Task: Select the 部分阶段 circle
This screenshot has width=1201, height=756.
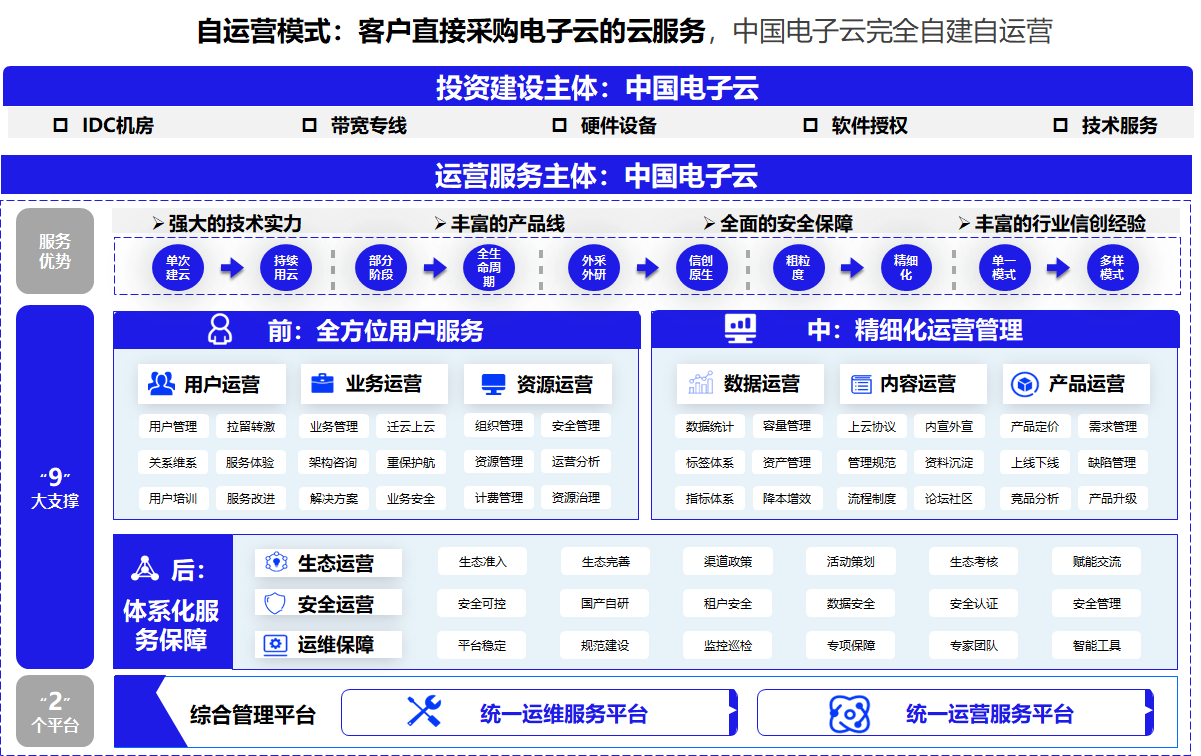Action: pyautogui.click(x=381, y=267)
